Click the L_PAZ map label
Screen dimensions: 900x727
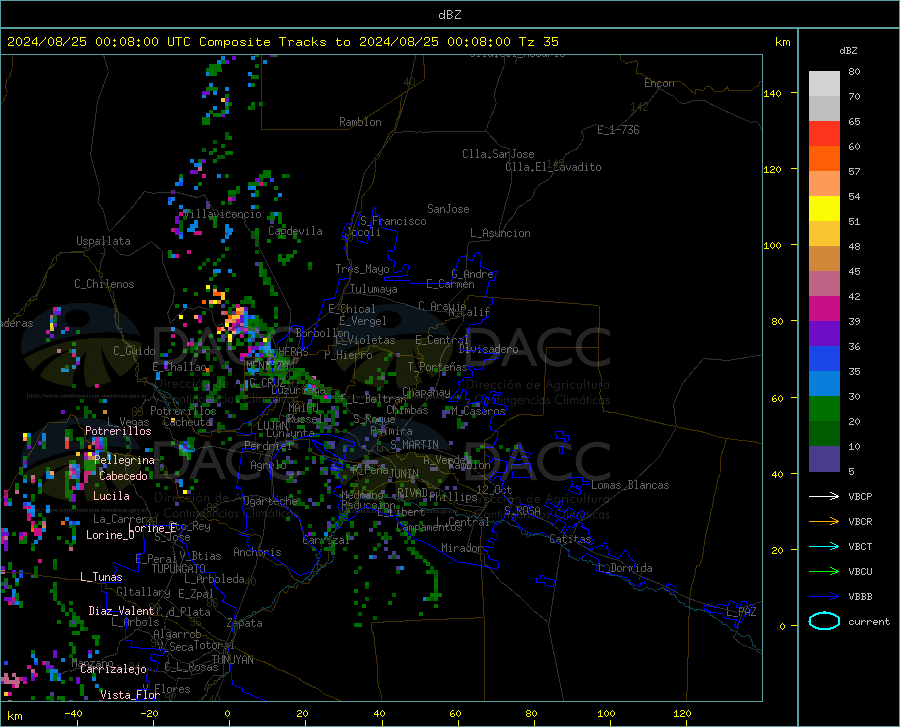click(741, 612)
